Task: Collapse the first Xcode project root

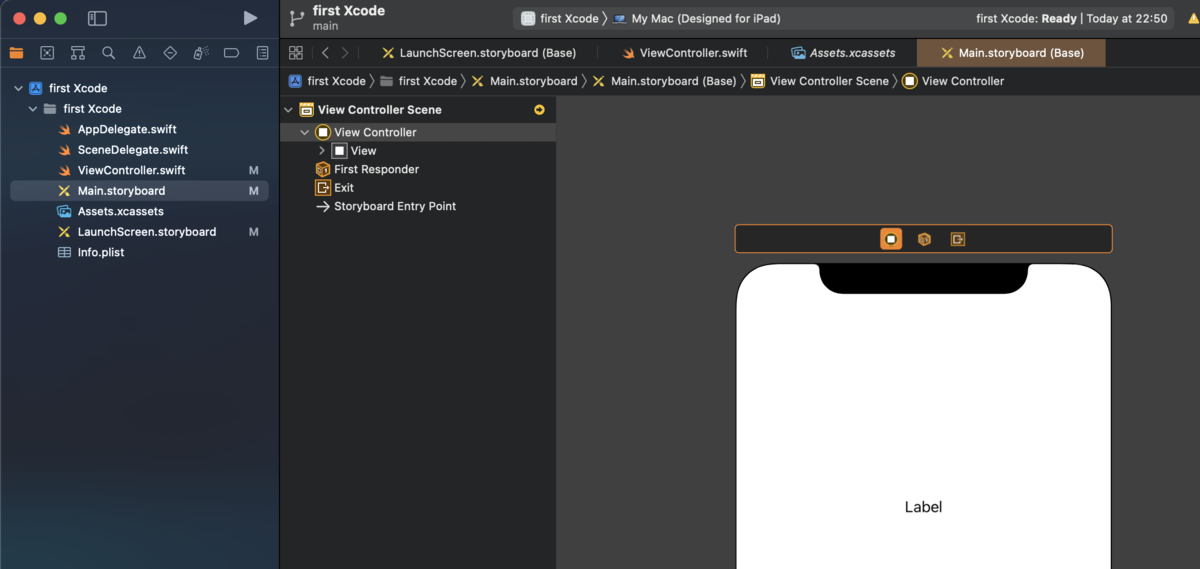Action: (18, 88)
